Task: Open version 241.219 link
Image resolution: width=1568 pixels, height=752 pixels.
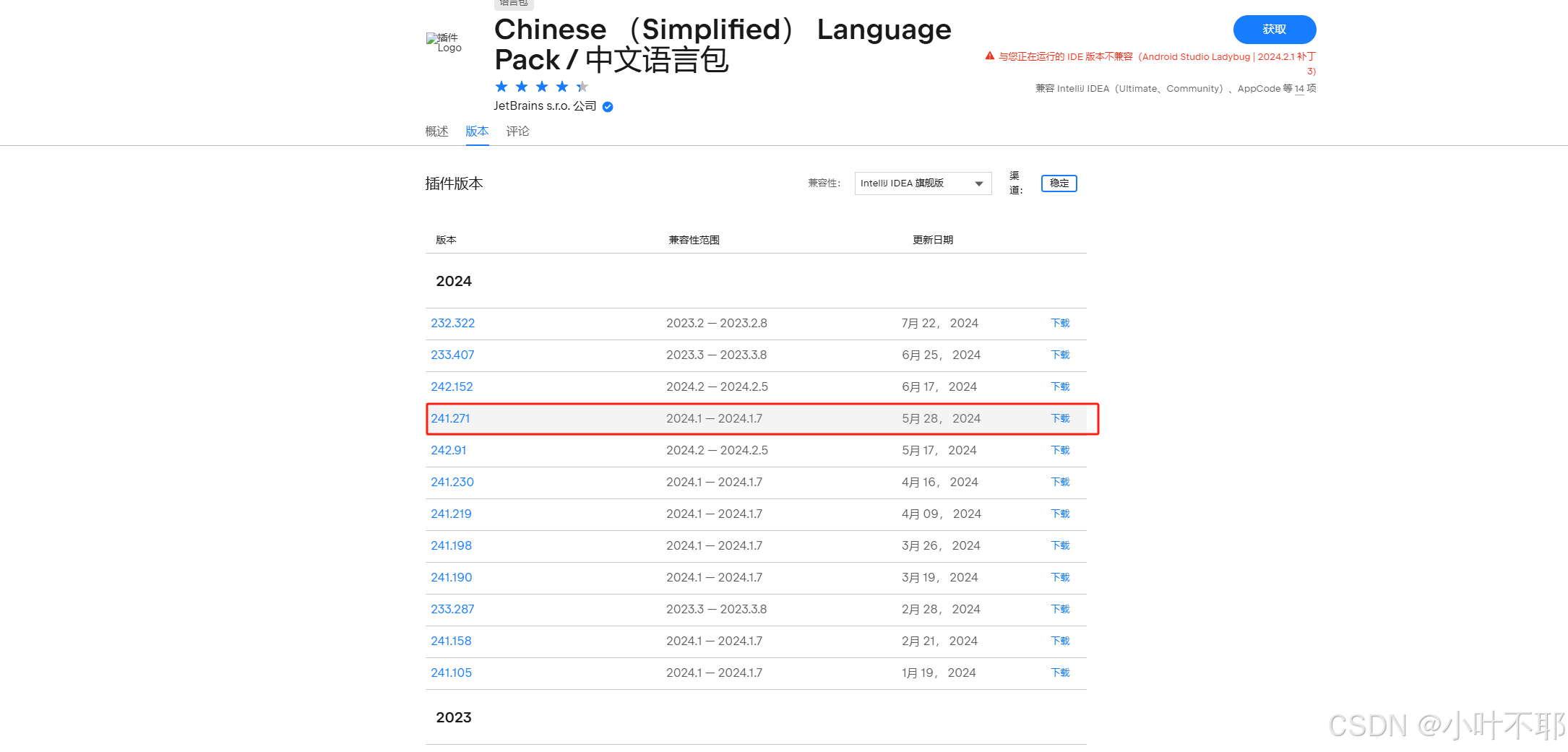Action: tap(451, 514)
